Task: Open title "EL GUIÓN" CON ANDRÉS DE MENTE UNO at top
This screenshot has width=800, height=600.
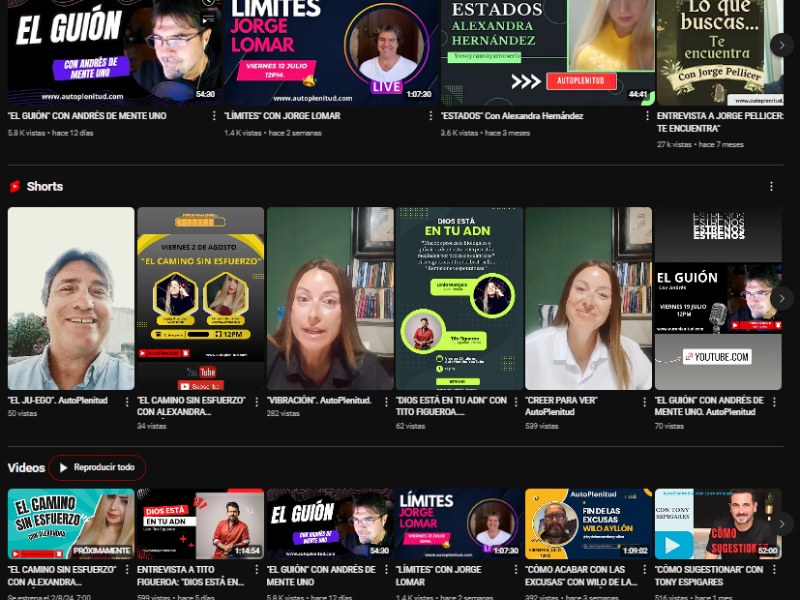Action: (87, 116)
